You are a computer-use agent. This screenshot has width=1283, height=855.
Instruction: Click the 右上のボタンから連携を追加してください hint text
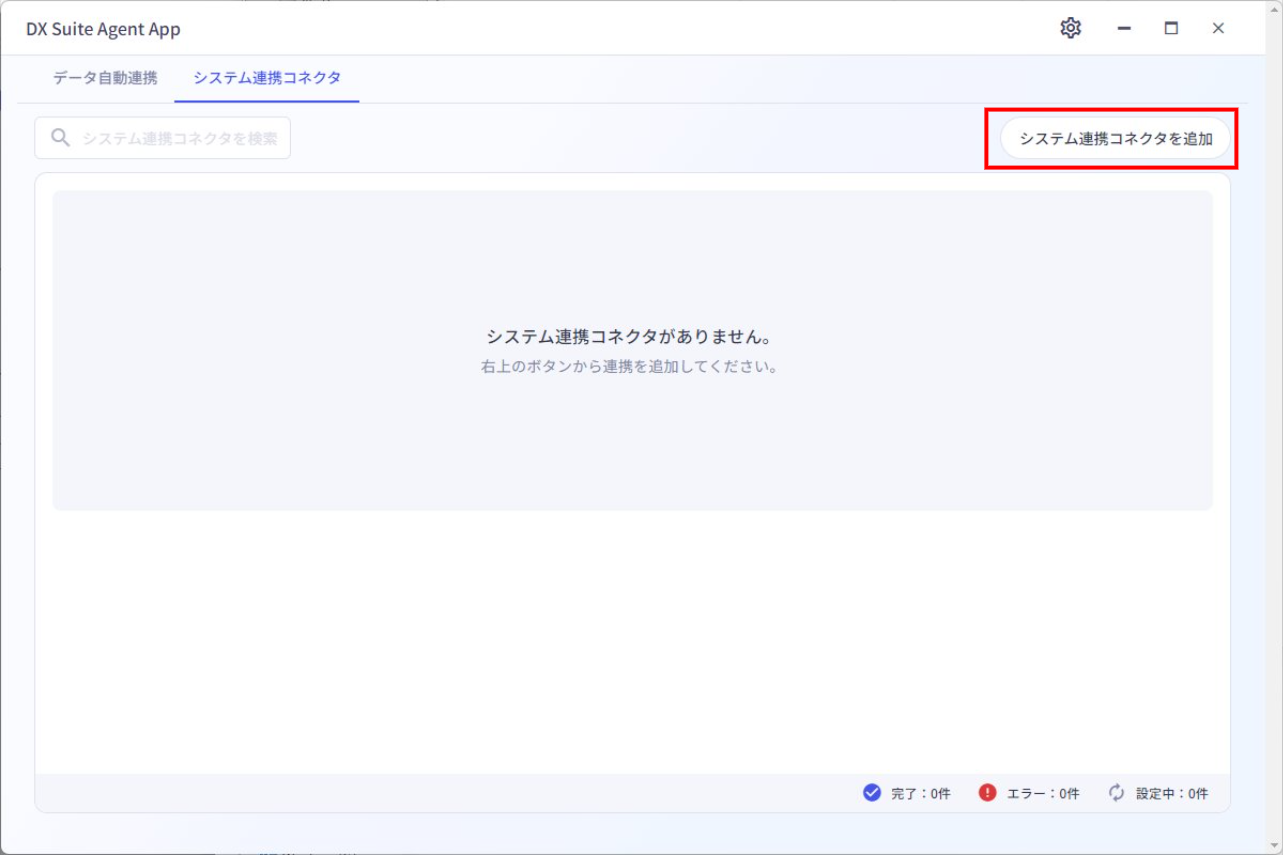(x=629, y=366)
